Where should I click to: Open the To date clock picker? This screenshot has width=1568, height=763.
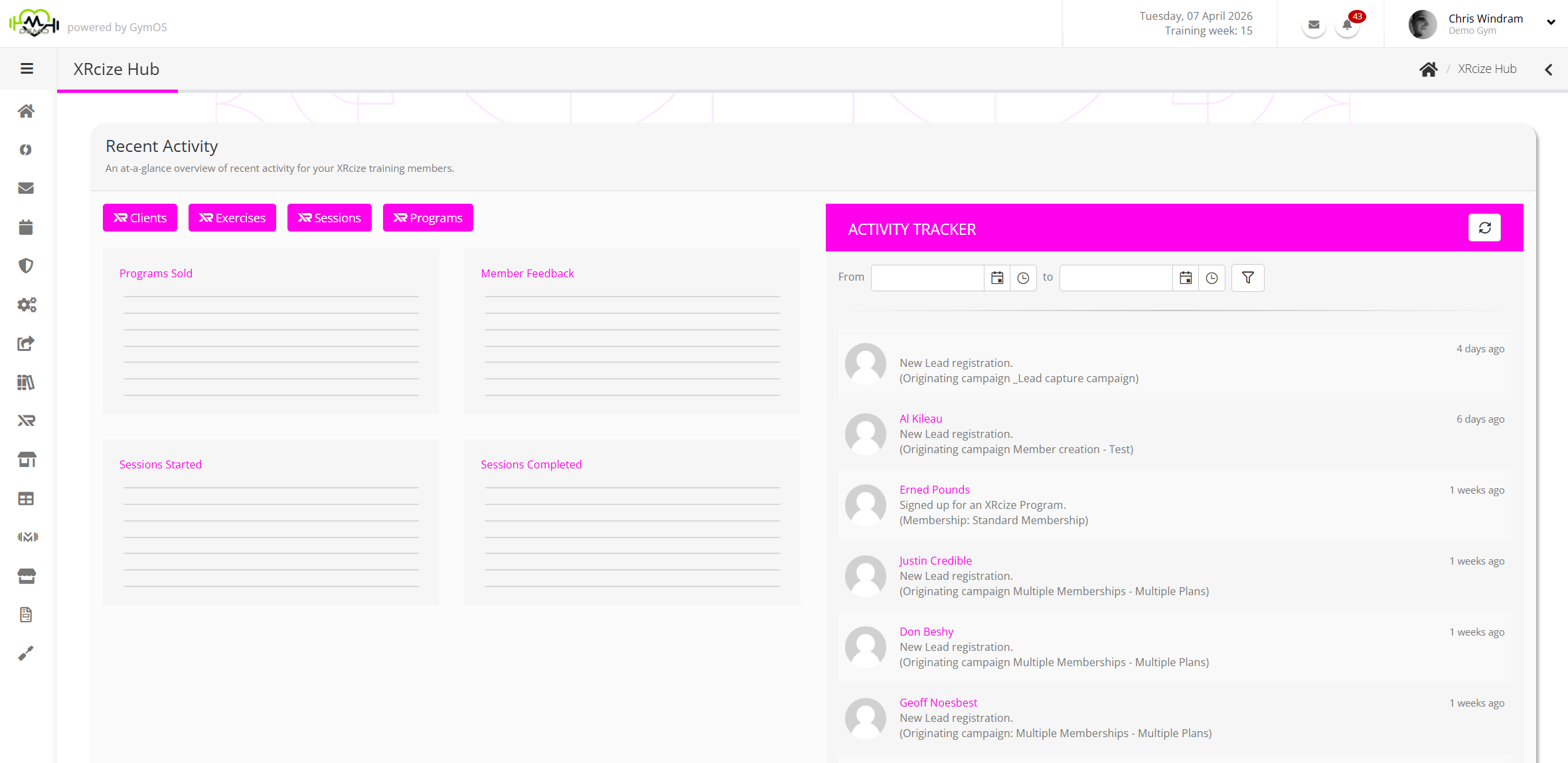1212,278
